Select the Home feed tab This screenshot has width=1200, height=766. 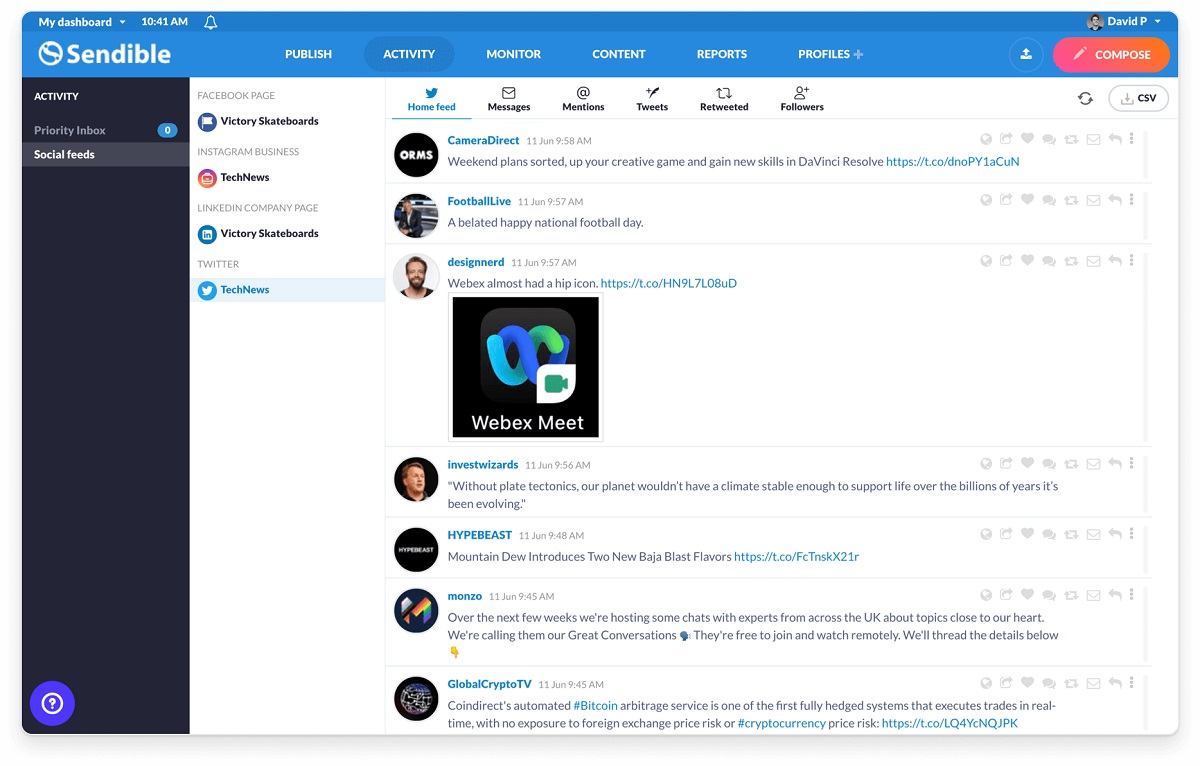tap(432, 99)
